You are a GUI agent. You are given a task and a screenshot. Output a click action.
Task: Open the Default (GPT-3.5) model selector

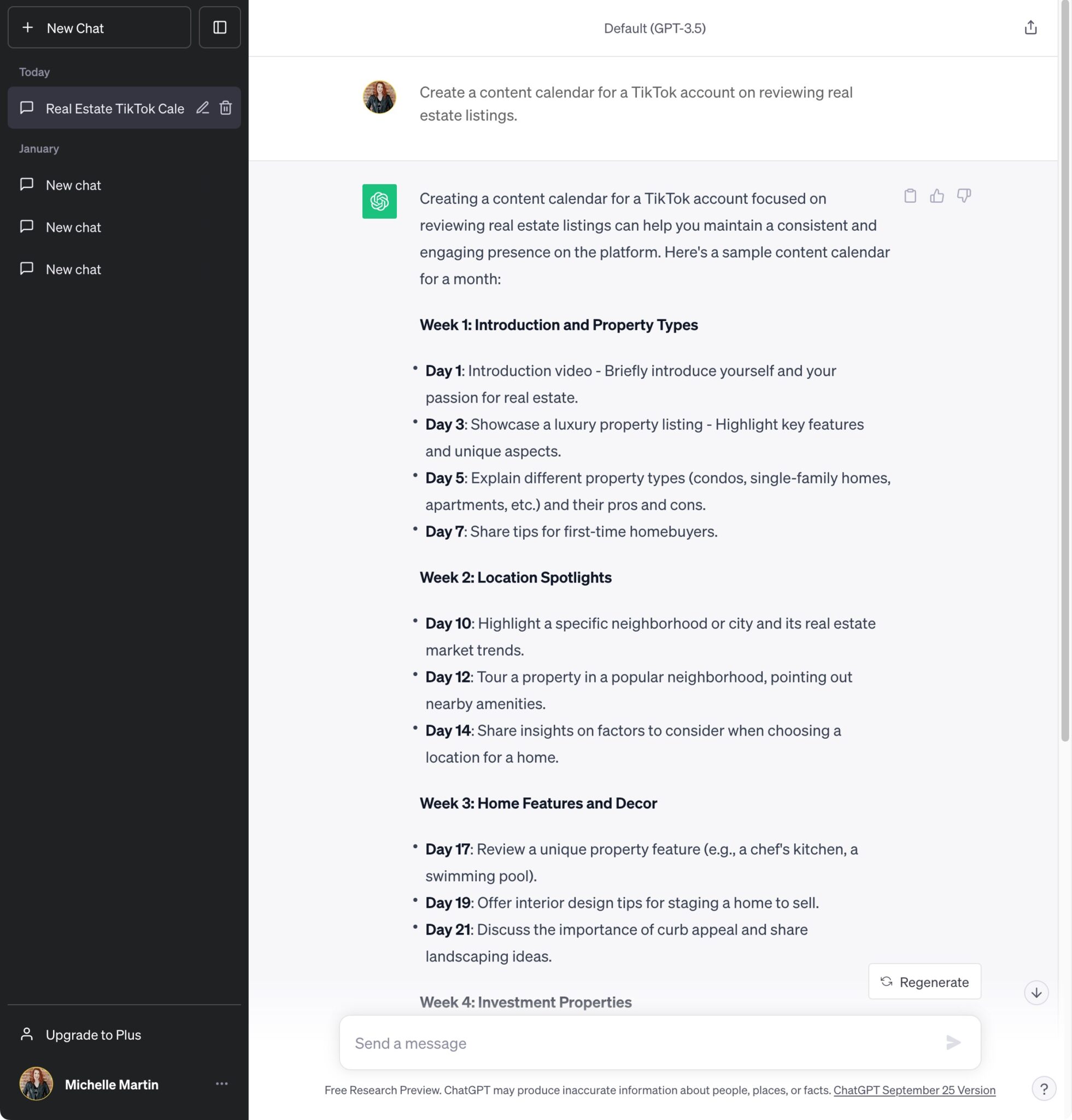[654, 28]
